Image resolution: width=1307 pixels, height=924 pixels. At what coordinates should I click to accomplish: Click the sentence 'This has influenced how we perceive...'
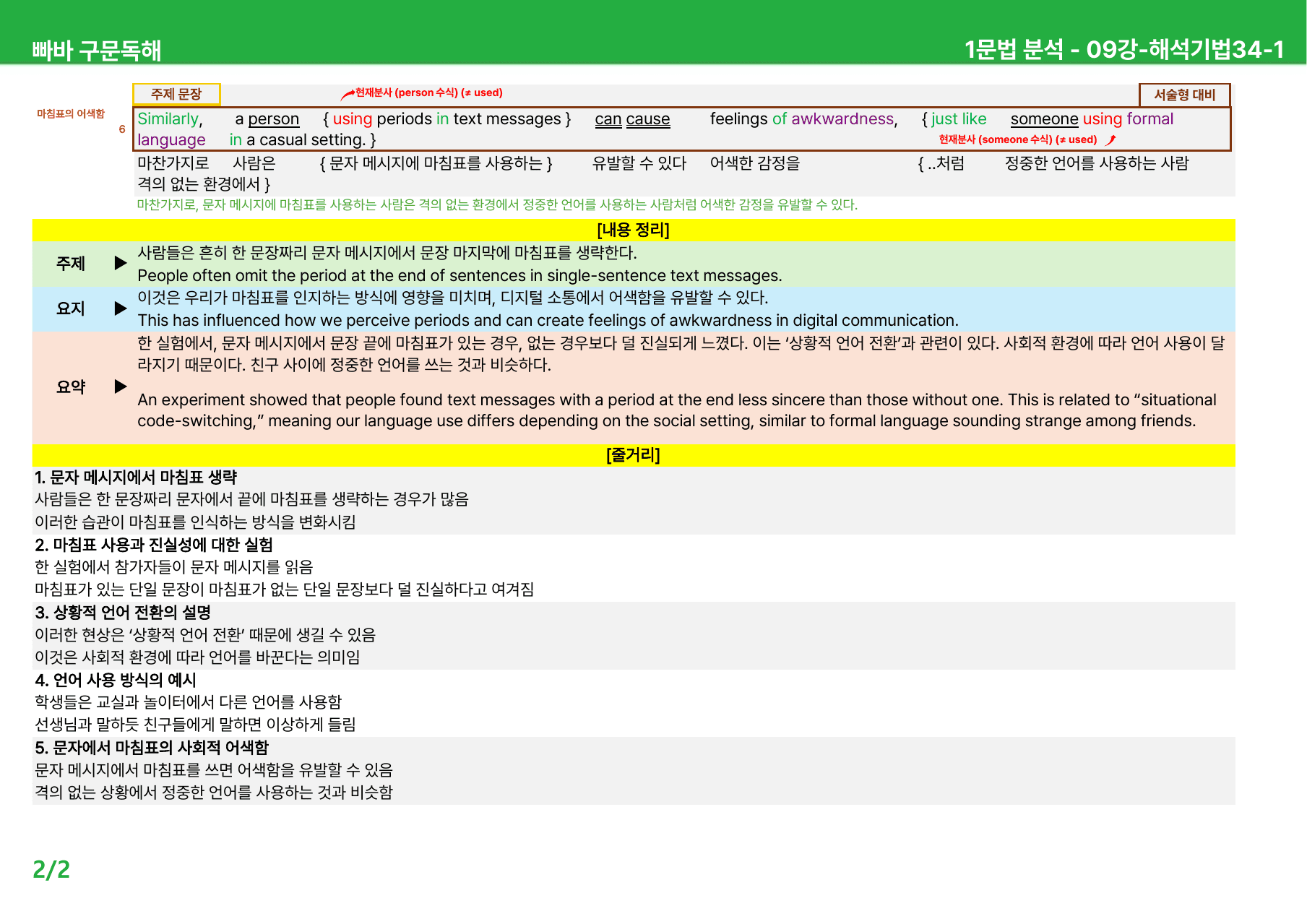pos(548,321)
